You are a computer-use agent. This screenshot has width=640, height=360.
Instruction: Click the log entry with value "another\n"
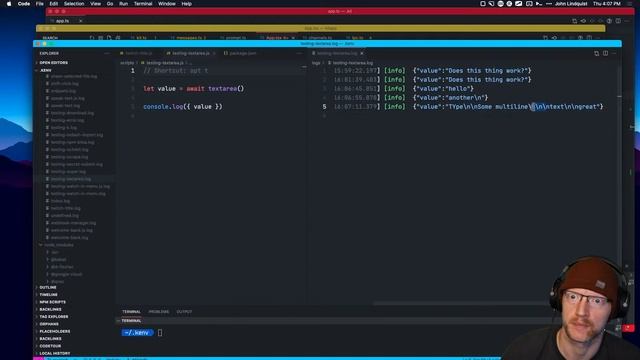click(411, 98)
